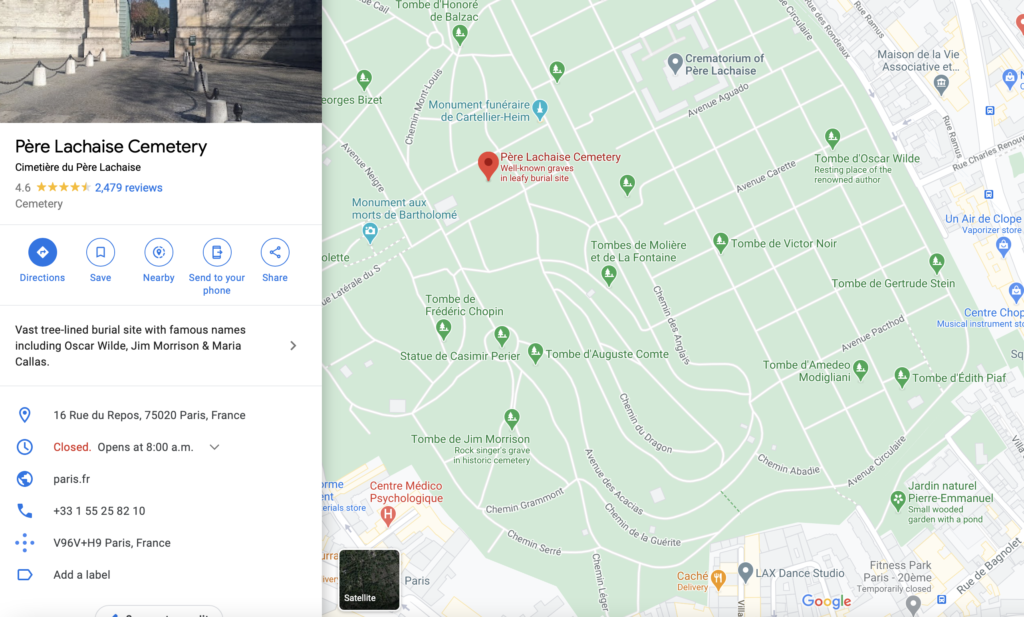The height and width of the screenshot is (617, 1024).
Task: Click Add a label option
Action: pyautogui.click(x=82, y=575)
